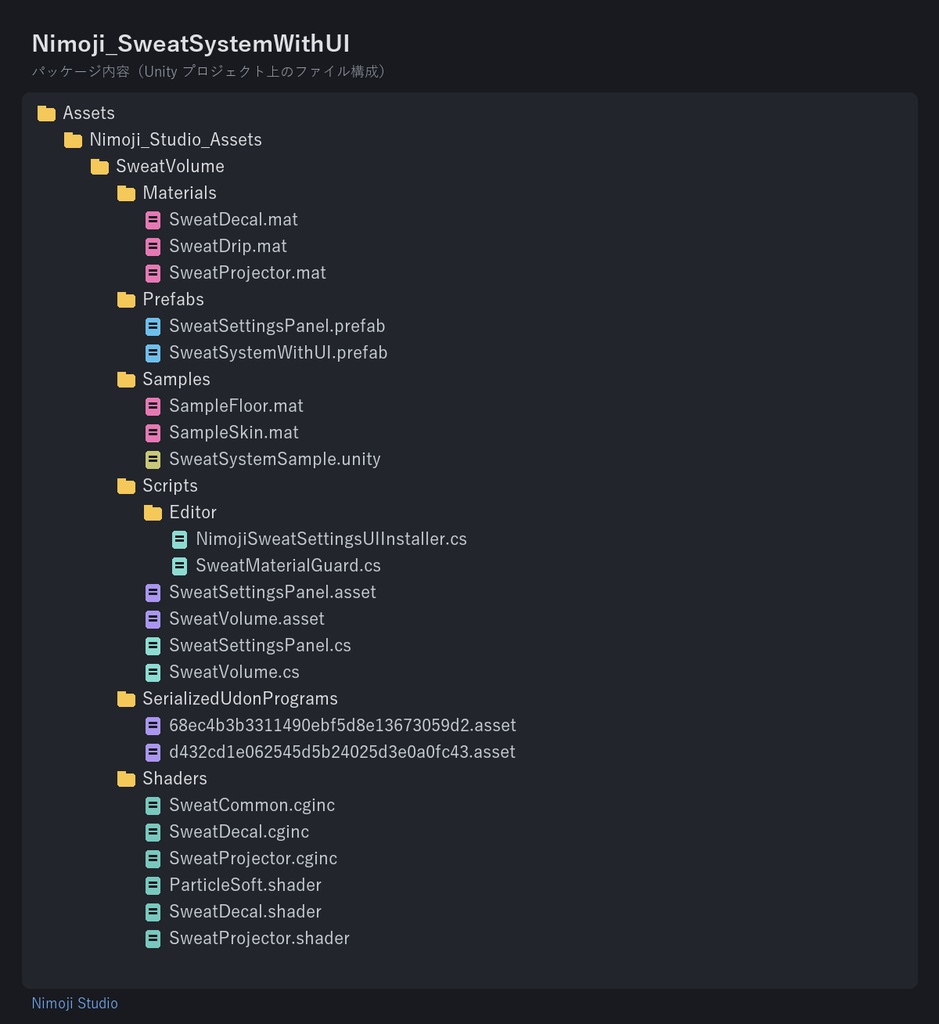939x1024 pixels.
Task: Click the Assets folder icon
Action: (46, 114)
